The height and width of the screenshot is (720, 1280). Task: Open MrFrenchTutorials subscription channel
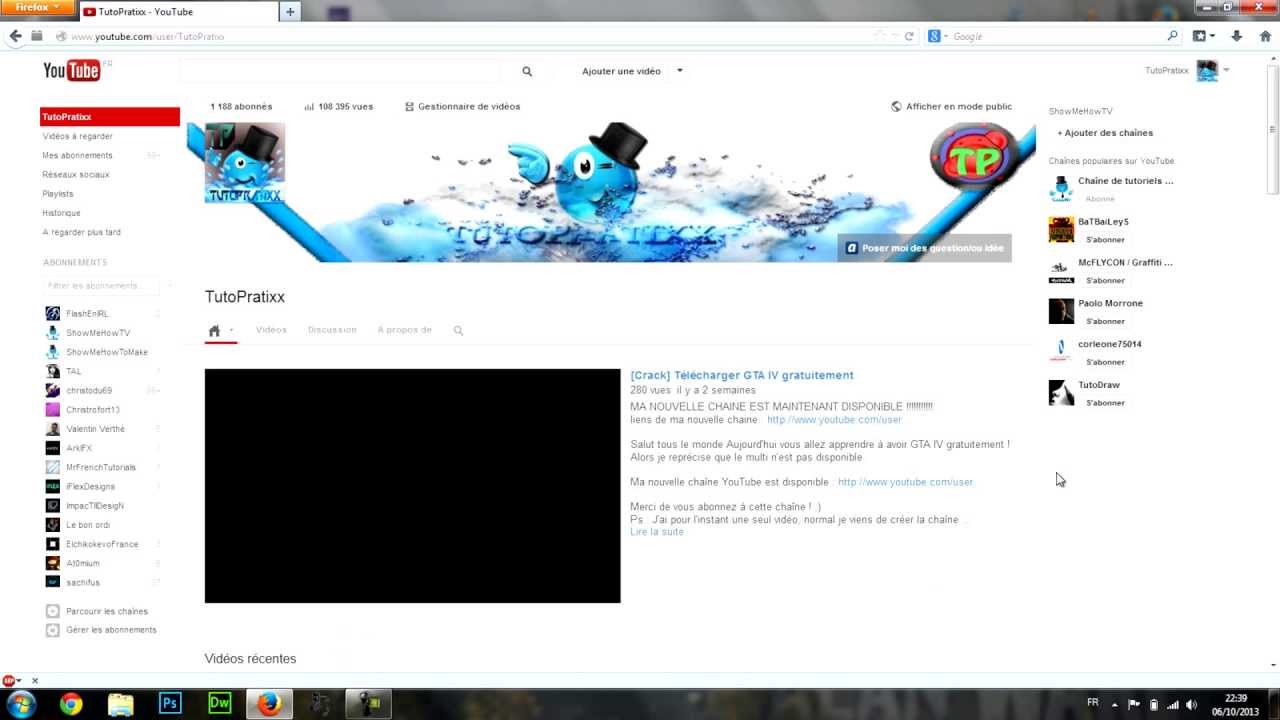[x=100, y=467]
